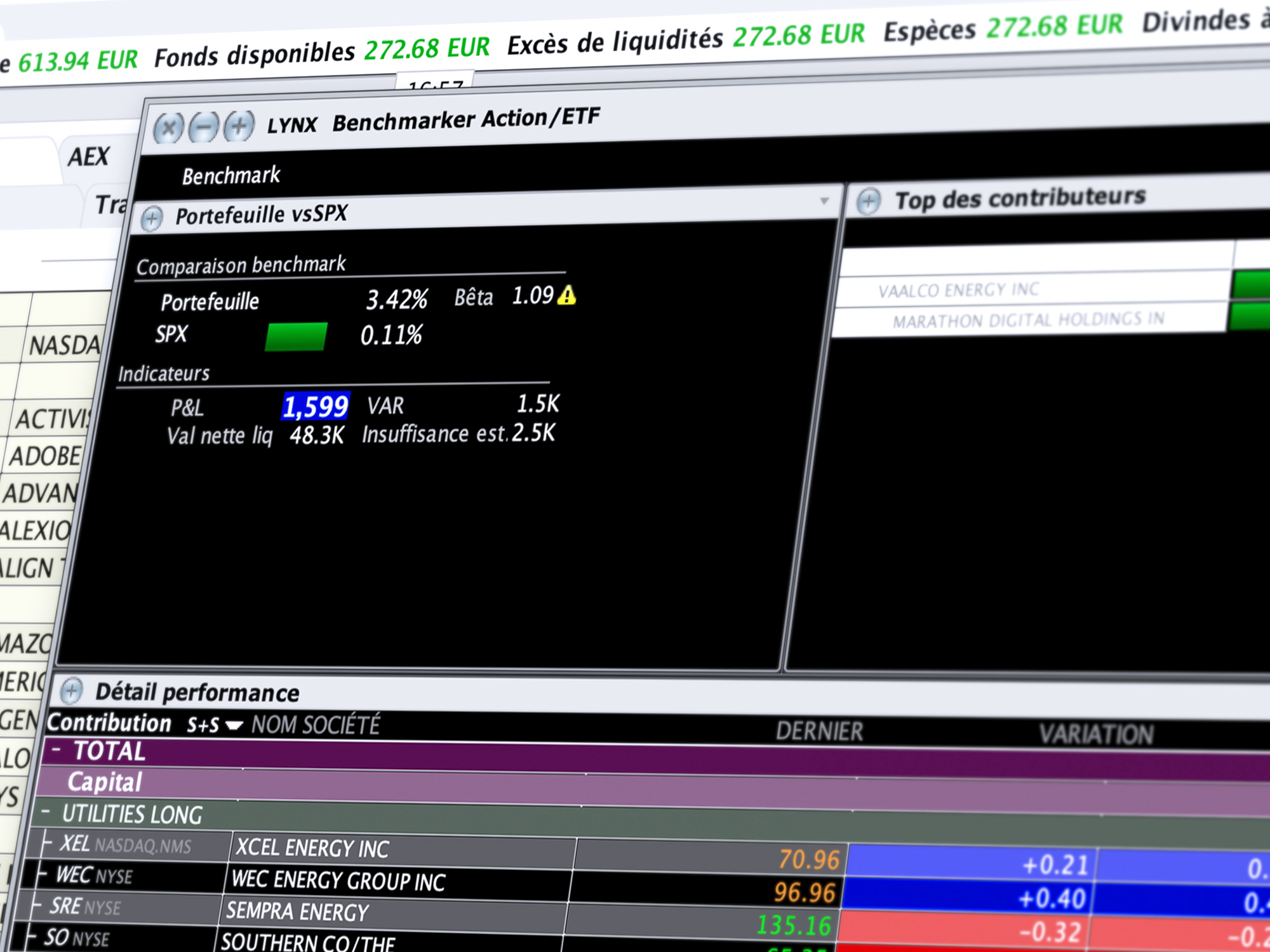Viewport: 1270px width, 952px height.
Task: Click the 613.94 EUR value in top bar
Action: tap(77, 61)
